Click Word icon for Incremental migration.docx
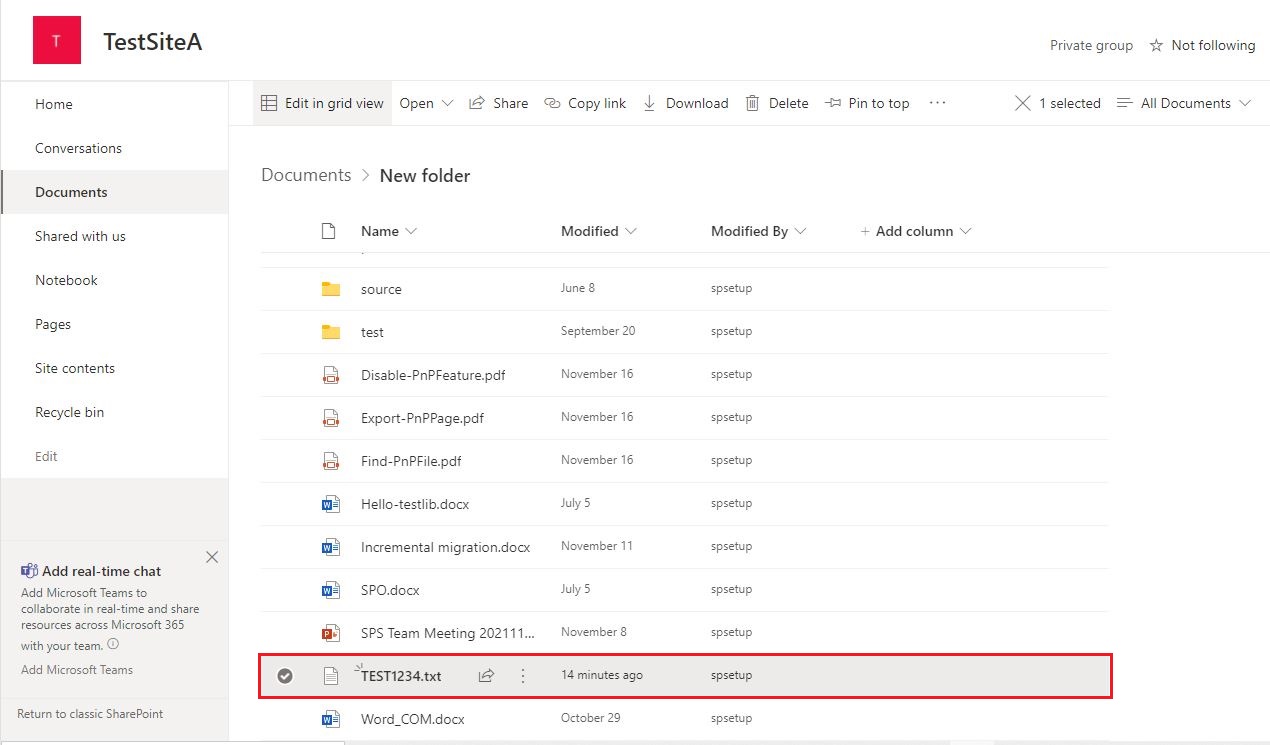 point(331,547)
